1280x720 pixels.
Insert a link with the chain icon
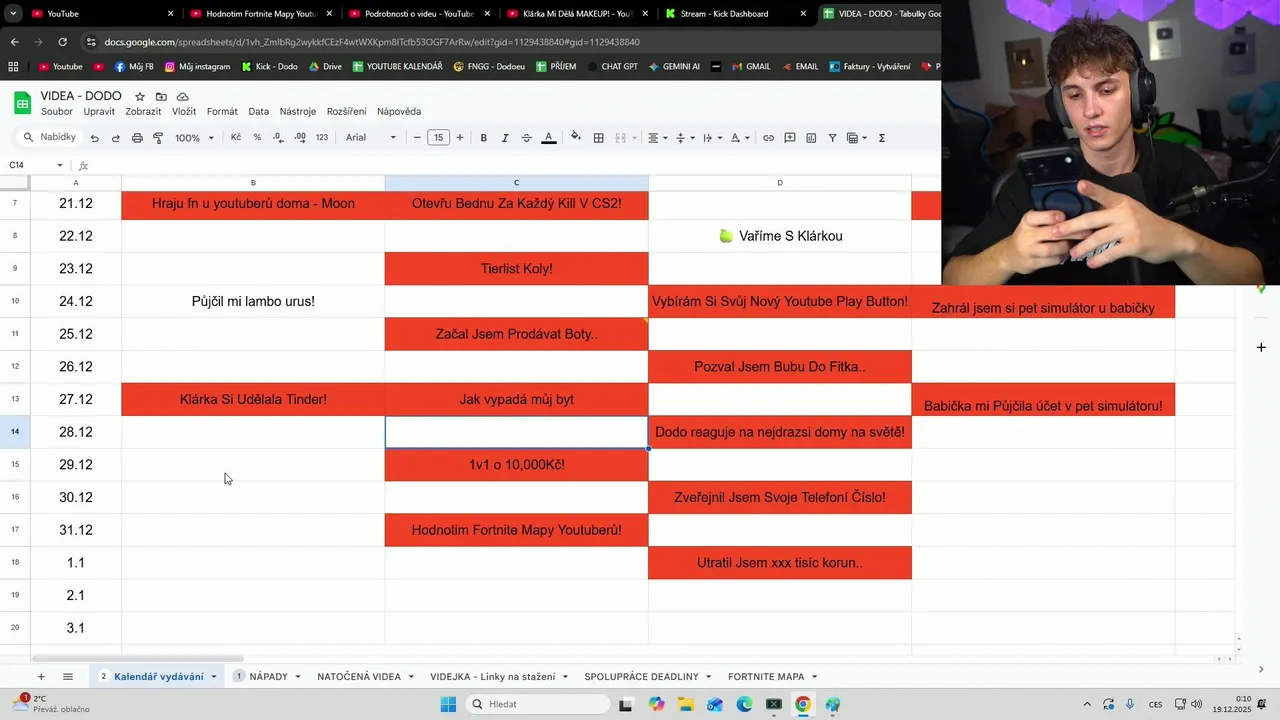pos(768,138)
